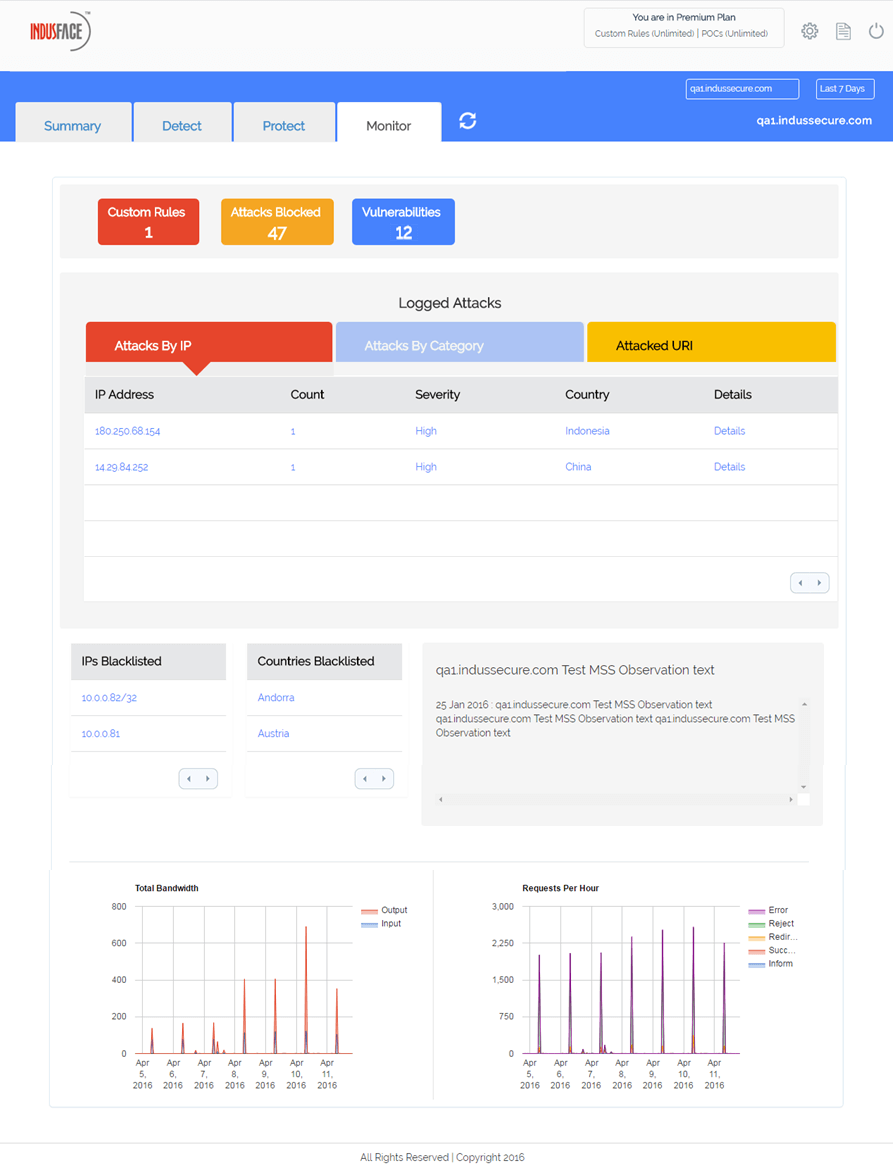Open the Last 7 Days range dropdown
893x1174 pixels.
844,88
